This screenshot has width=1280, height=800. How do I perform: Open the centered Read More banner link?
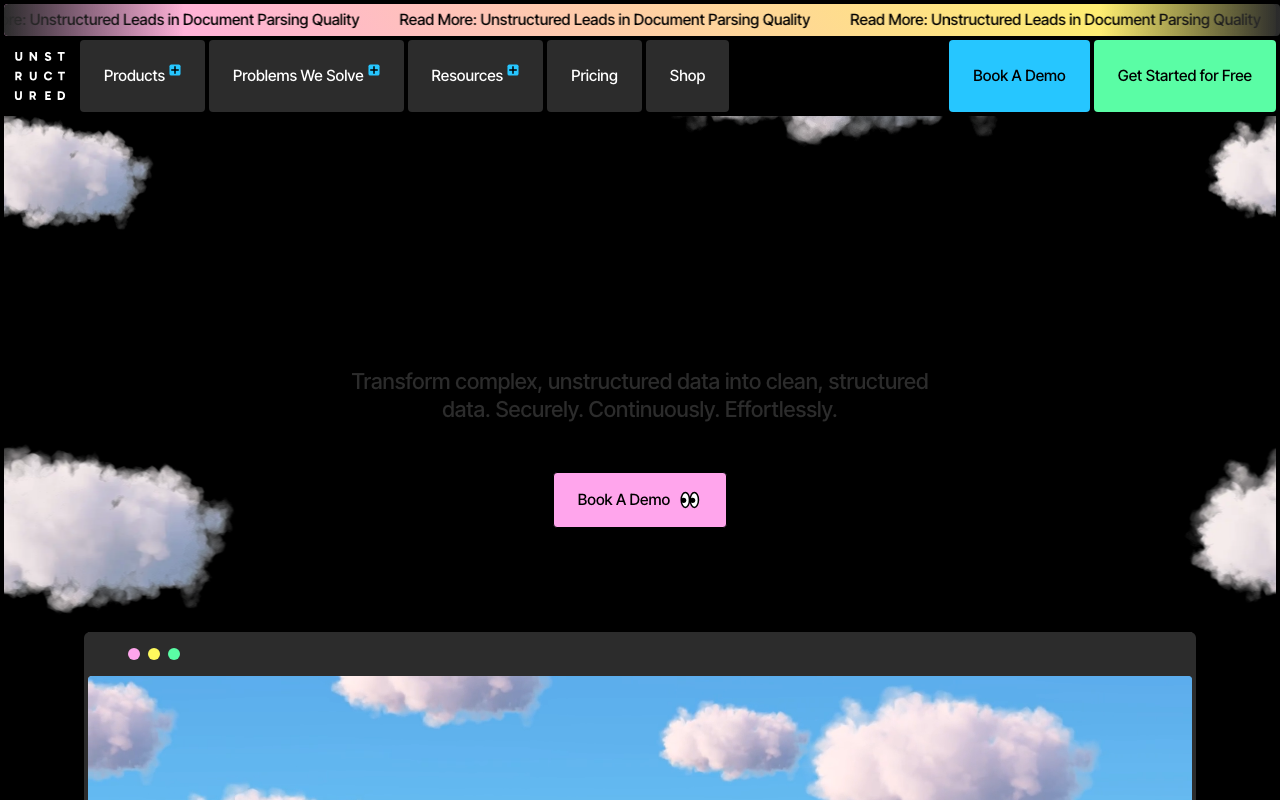tap(605, 20)
